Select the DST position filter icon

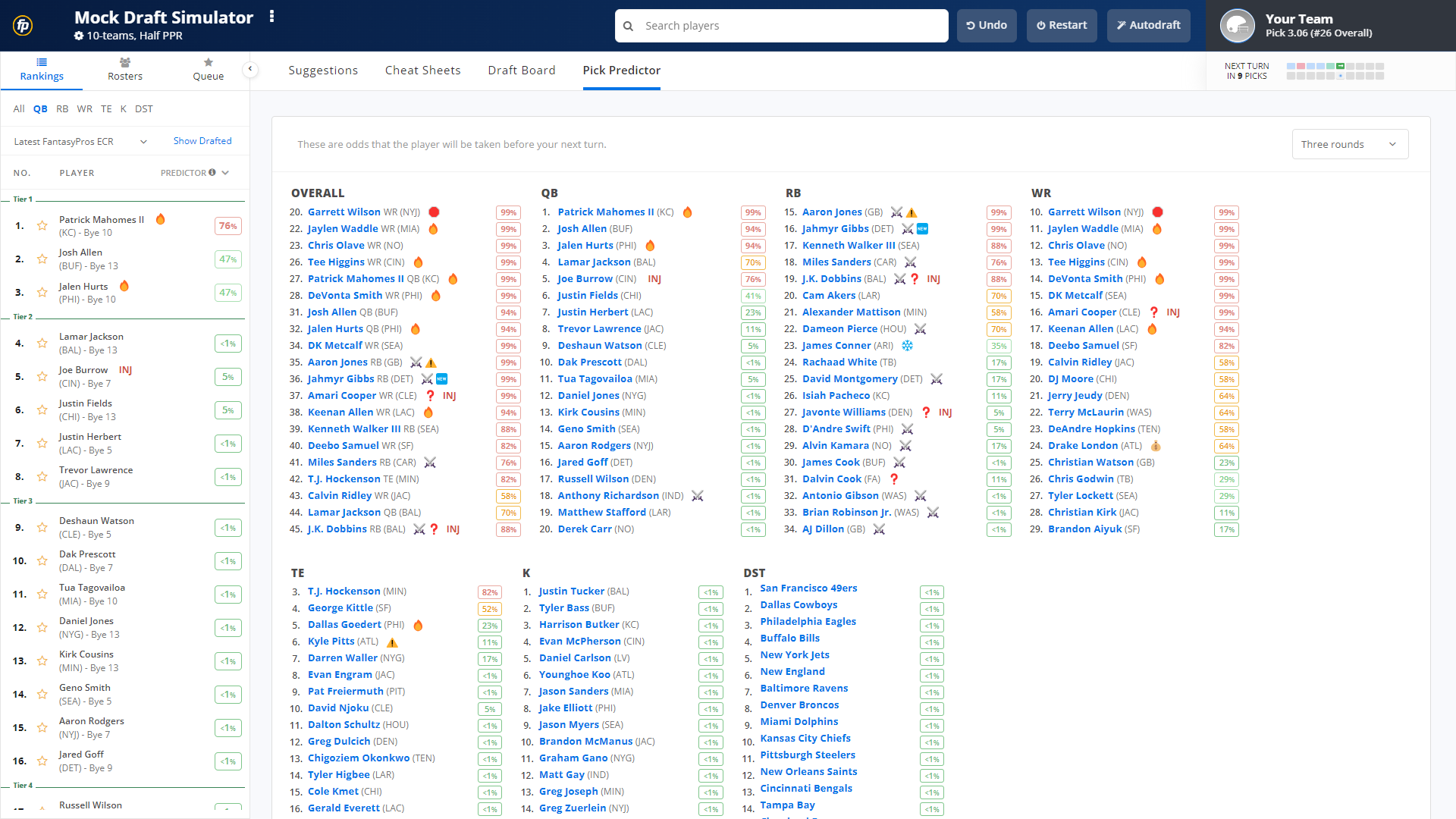click(144, 108)
